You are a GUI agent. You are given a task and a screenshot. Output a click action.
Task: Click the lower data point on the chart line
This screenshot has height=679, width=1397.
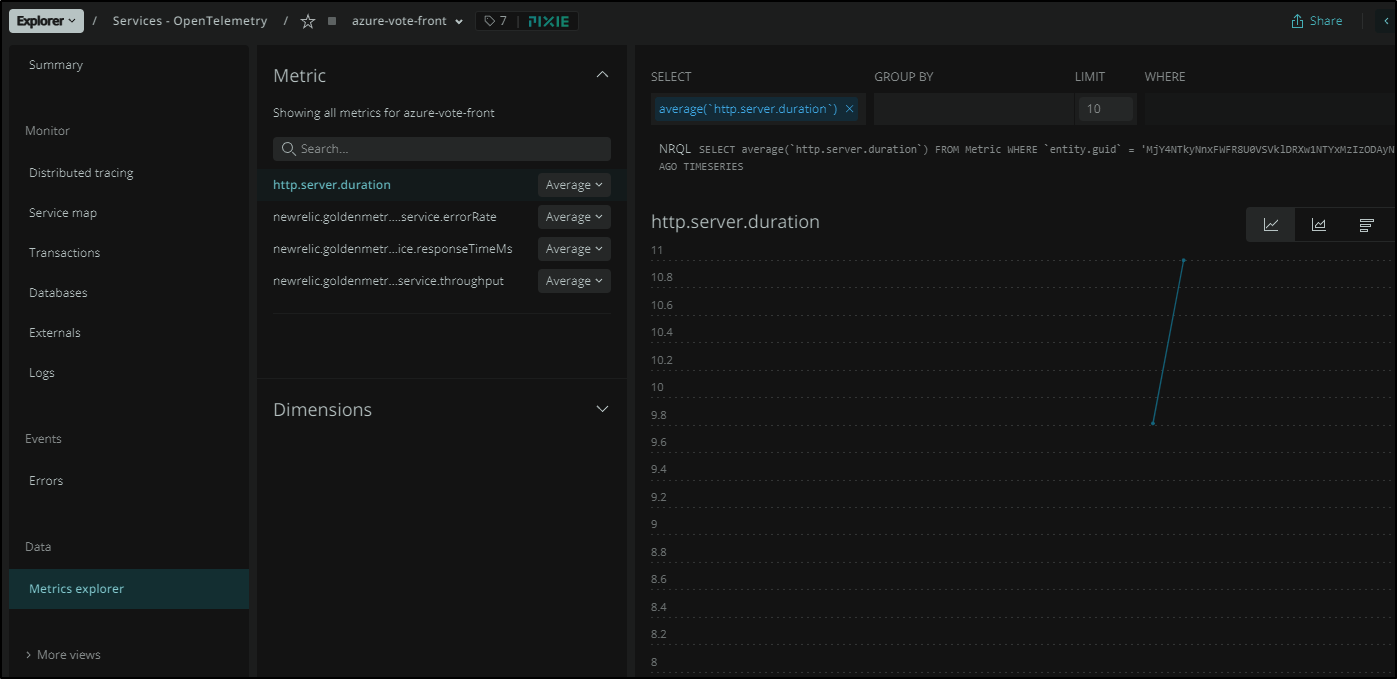pos(1153,423)
